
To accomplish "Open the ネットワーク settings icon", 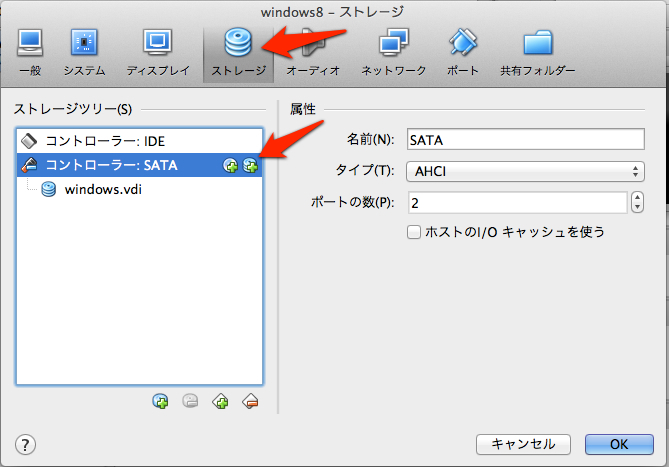I will 394,42.
